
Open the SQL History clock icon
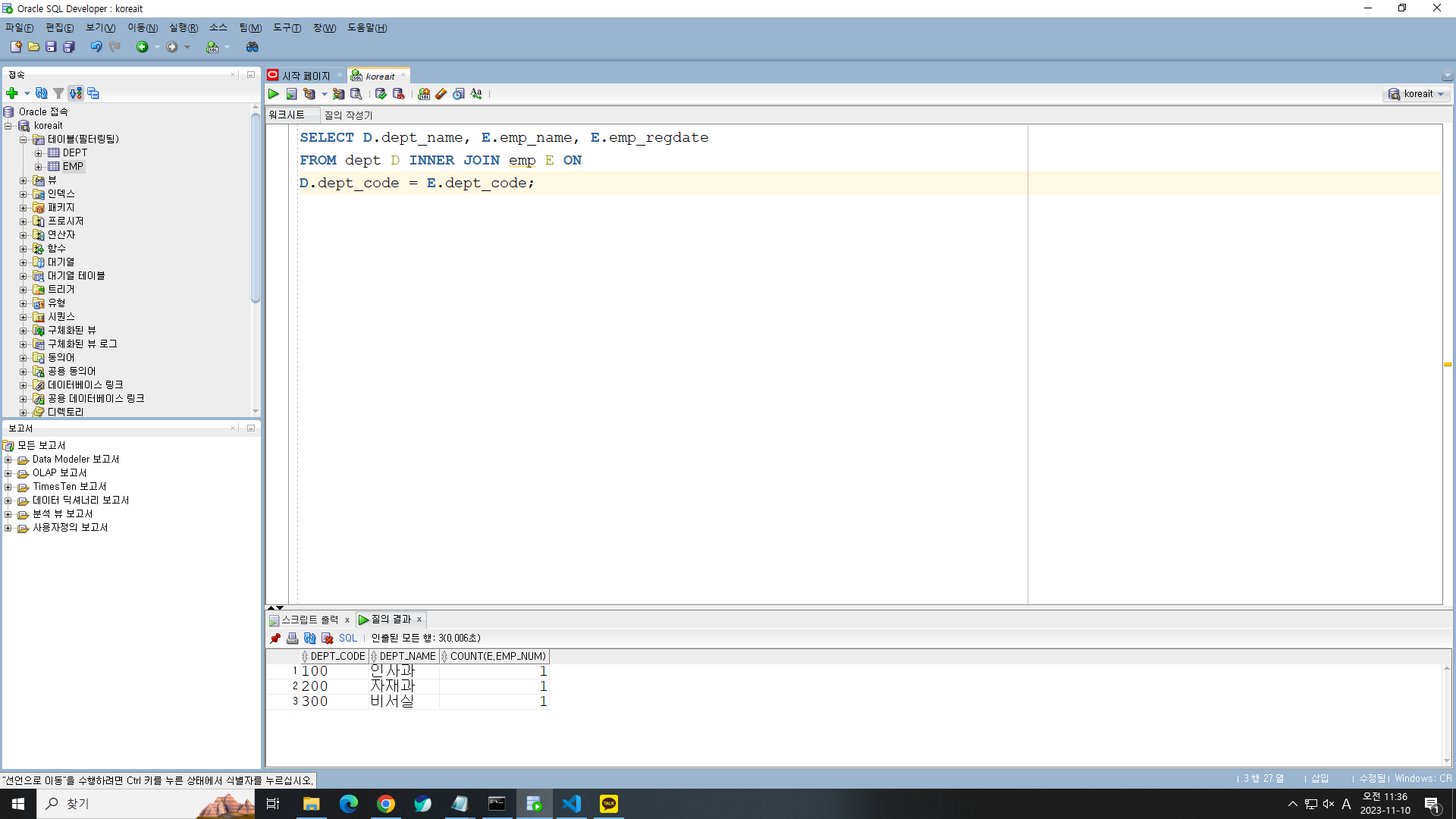[459, 94]
